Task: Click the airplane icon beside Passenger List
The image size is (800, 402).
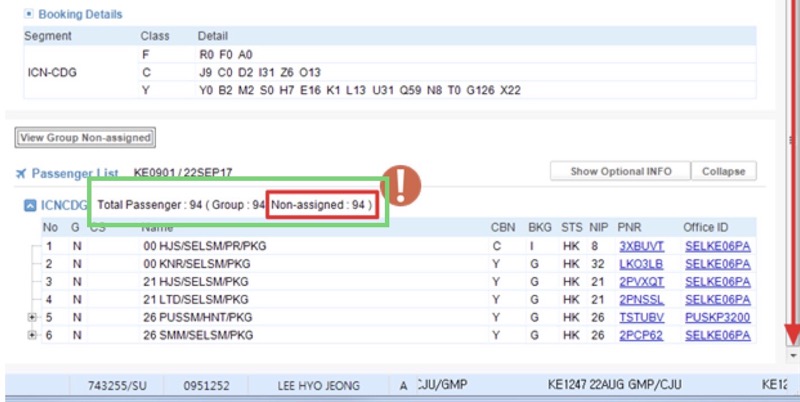Action: tap(22, 173)
